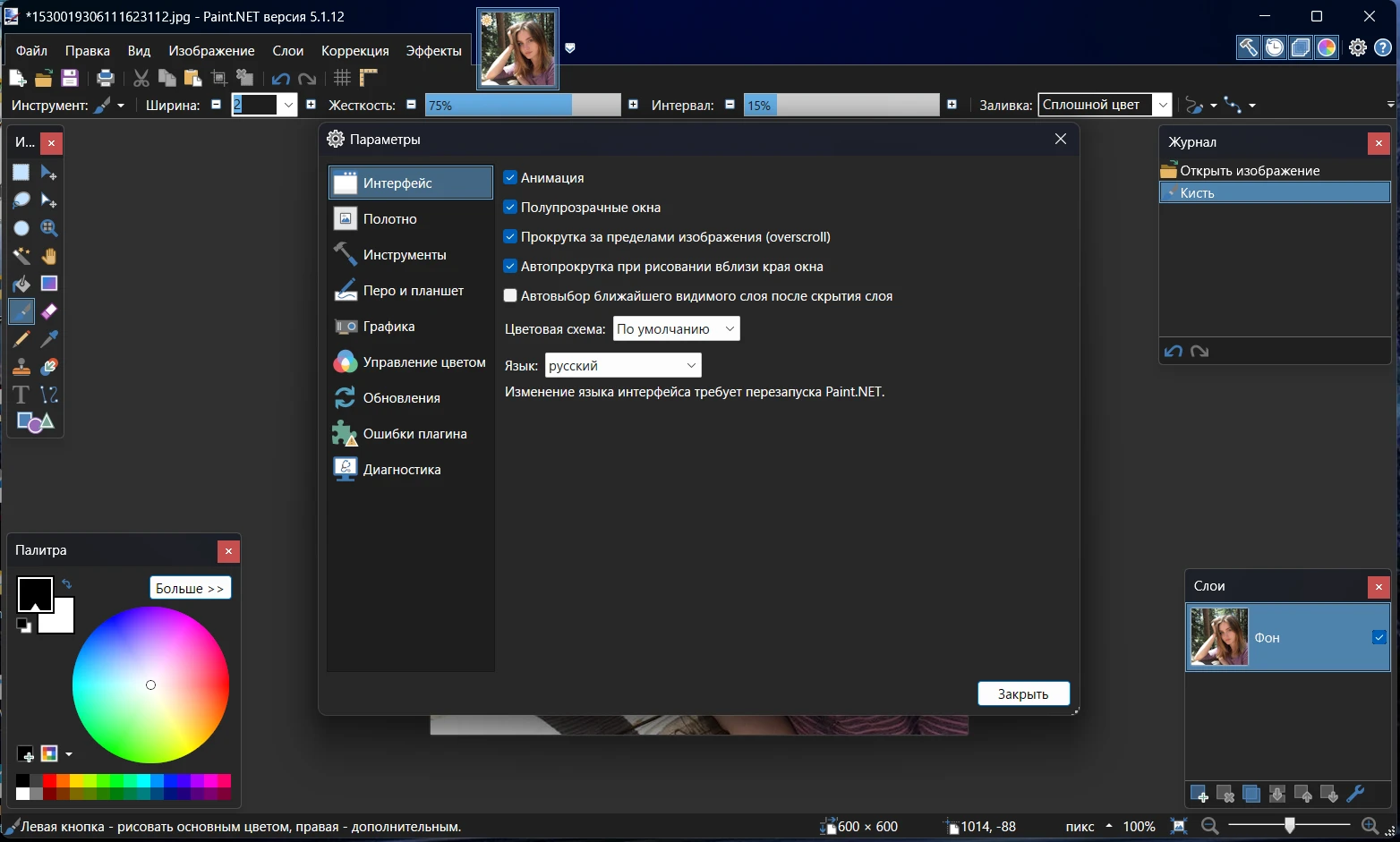1400x842 pixels.
Task: Select the Pan hand tool
Action: click(x=49, y=256)
